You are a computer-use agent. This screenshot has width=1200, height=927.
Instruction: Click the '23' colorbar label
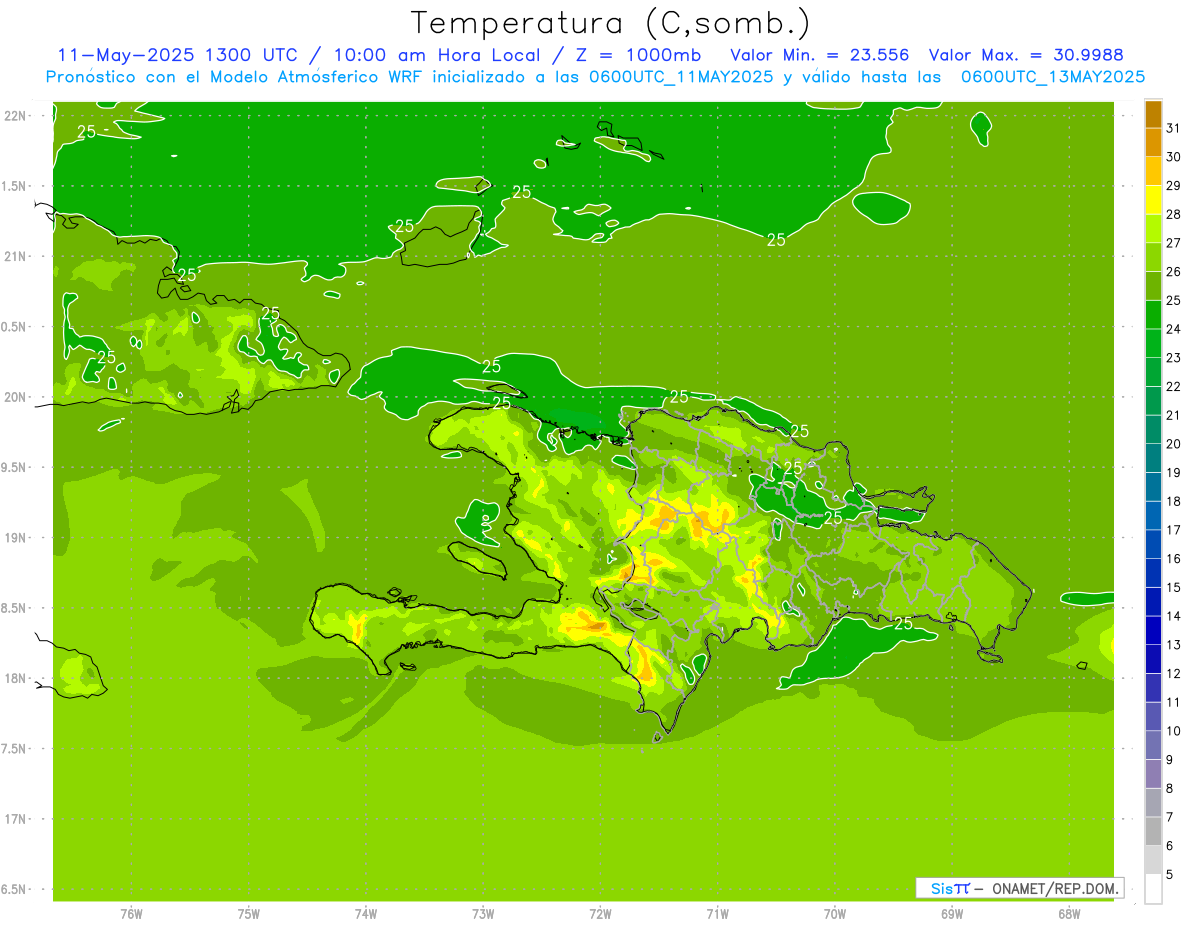(x=1173, y=358)
